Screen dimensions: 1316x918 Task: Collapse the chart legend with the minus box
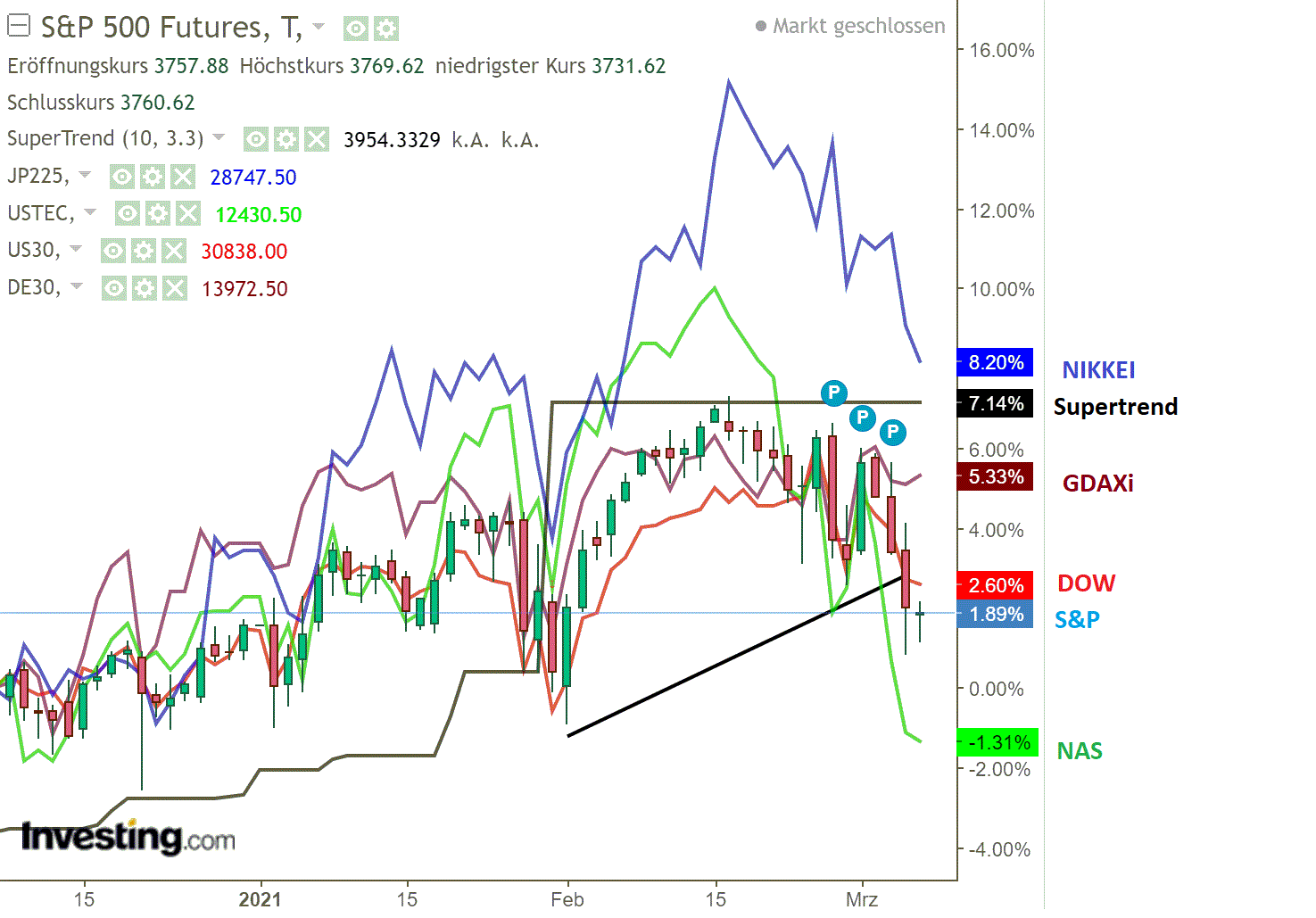18,26
